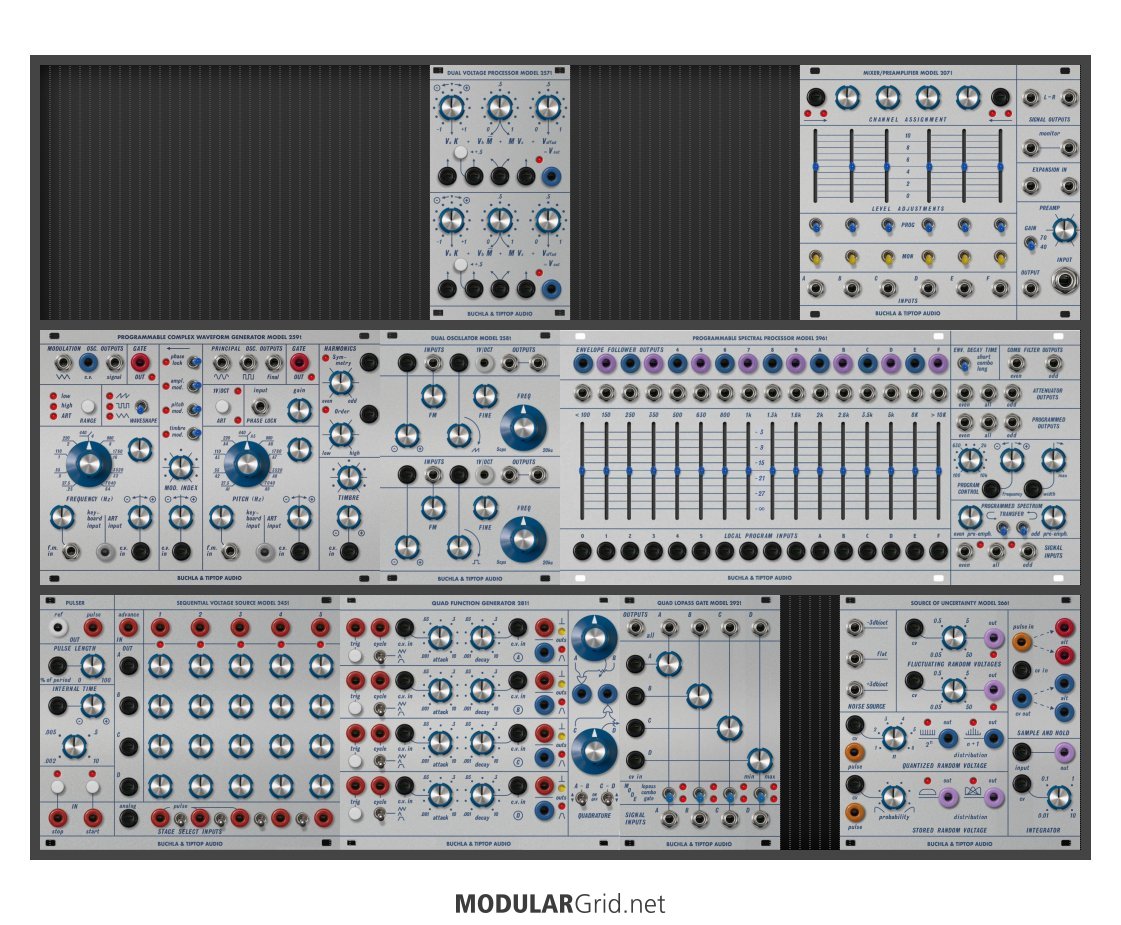This screenshot has height=925, width=1121.
Task: Click stage 1 row A knob on 245t sequencer
Action: tap(160, 666)
